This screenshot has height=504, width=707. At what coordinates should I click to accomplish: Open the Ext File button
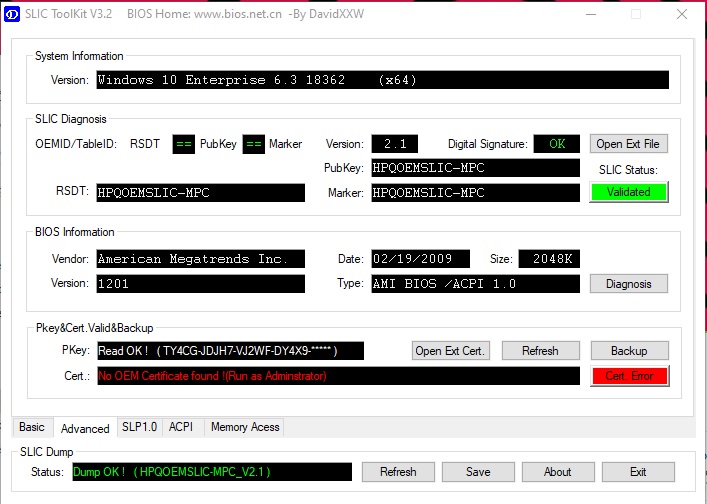629,144
